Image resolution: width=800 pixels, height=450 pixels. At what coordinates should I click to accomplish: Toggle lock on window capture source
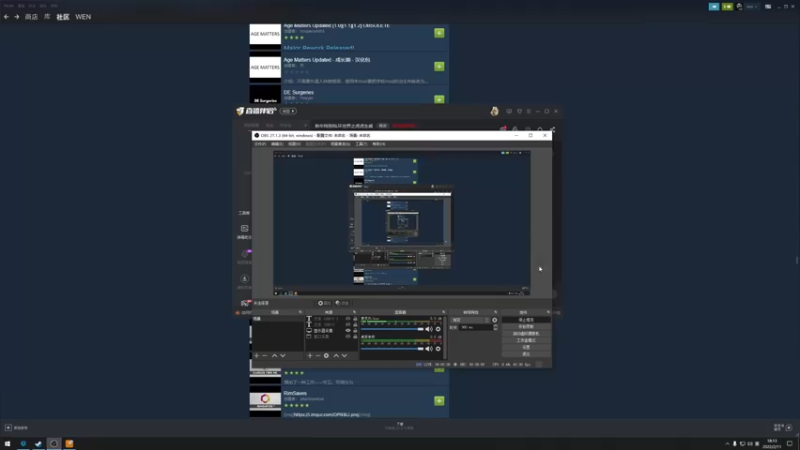coord(355,337)
